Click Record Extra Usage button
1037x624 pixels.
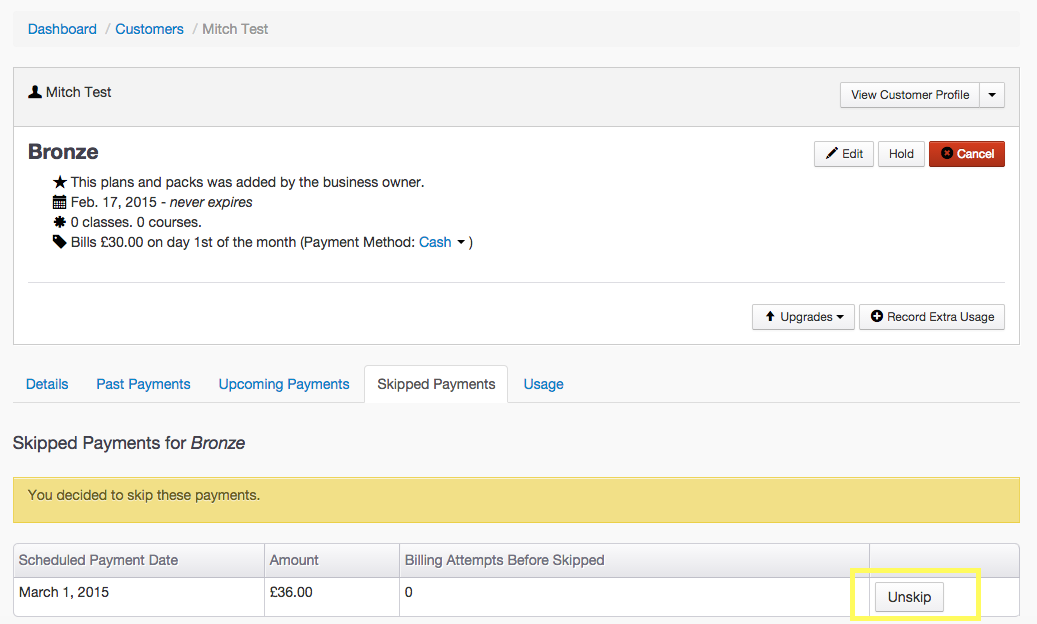coord(931,317)
